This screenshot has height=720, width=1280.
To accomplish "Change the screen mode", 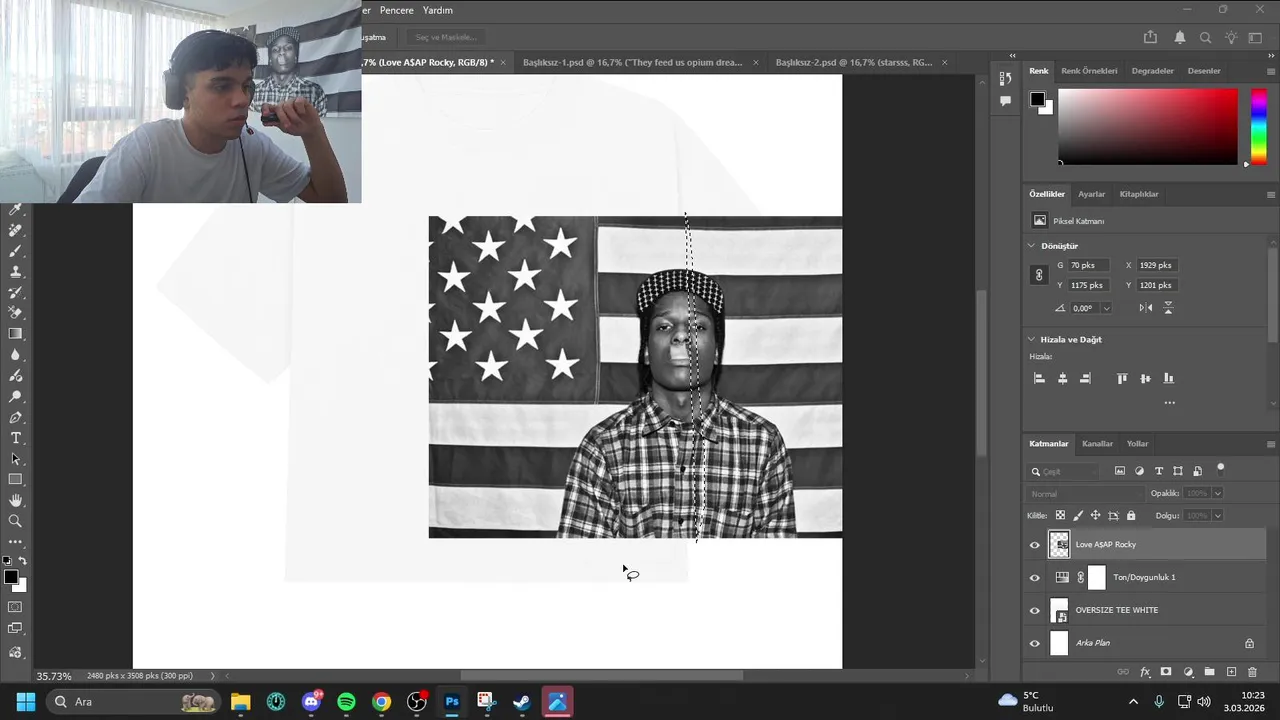I will (15, 629).
